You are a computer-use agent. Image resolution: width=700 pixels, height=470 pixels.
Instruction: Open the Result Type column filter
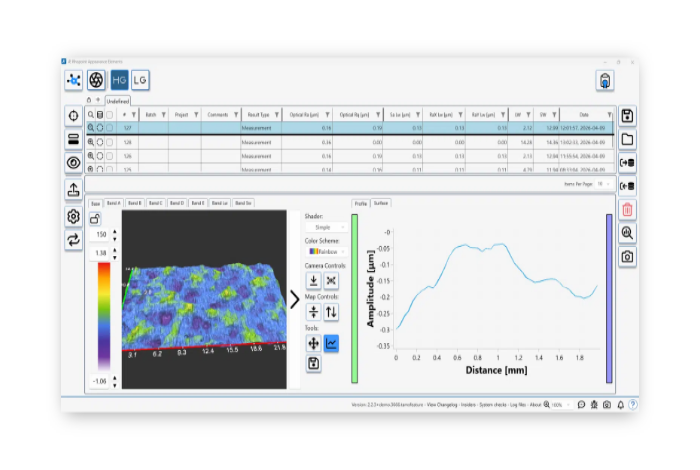[x=277, y=115]
